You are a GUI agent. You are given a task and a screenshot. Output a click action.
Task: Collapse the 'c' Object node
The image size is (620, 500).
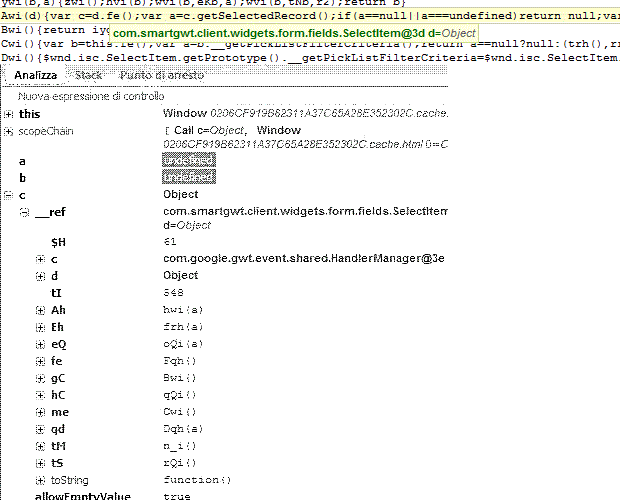tap(9, 194)
